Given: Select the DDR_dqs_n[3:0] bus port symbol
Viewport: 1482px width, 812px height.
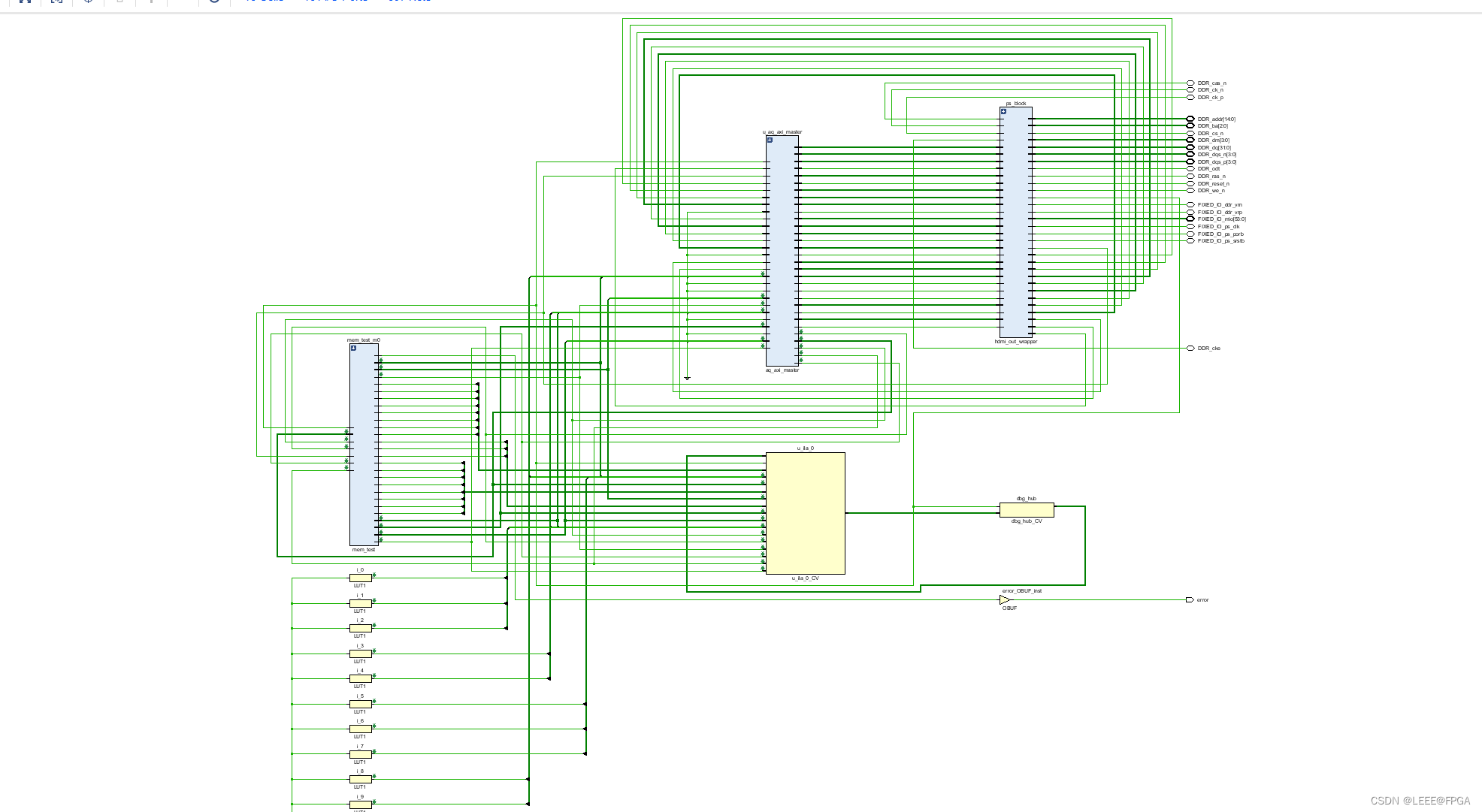Looking at the screenshot, I should pyautogui.click(x=1190, y=155).
